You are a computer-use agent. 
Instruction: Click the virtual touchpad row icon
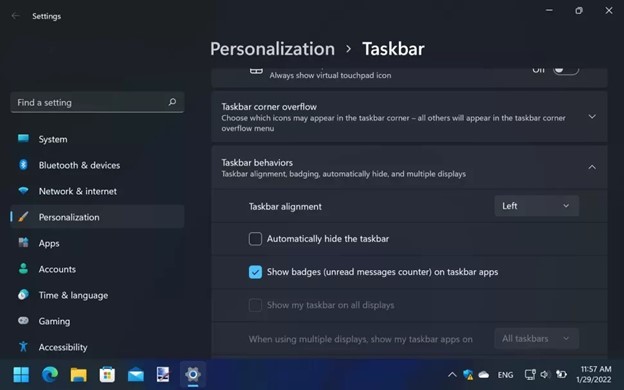coord(256,71)
